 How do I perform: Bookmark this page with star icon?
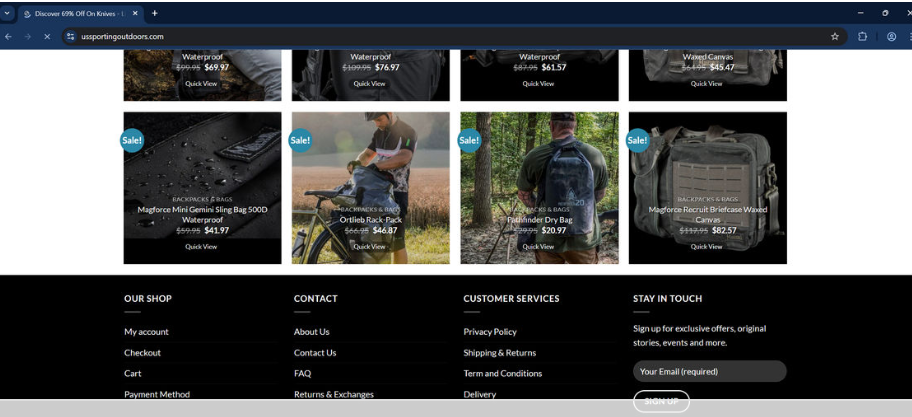(834, 36)
